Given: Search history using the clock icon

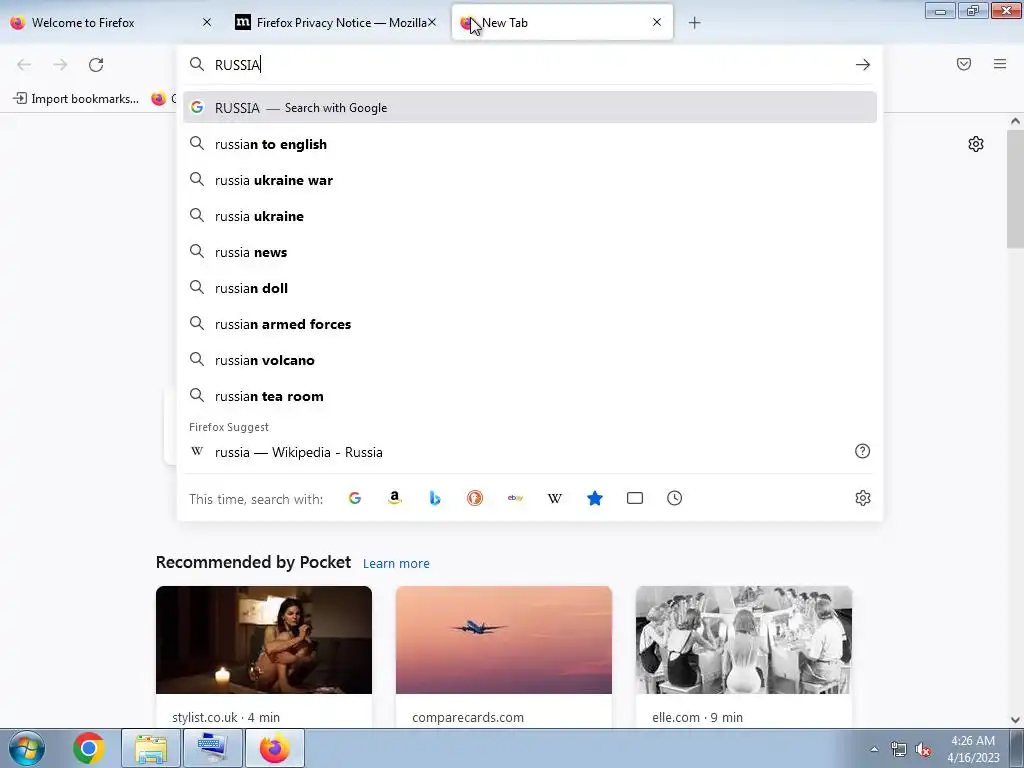Looking at the screenshot, I should [x=675, y=498].
